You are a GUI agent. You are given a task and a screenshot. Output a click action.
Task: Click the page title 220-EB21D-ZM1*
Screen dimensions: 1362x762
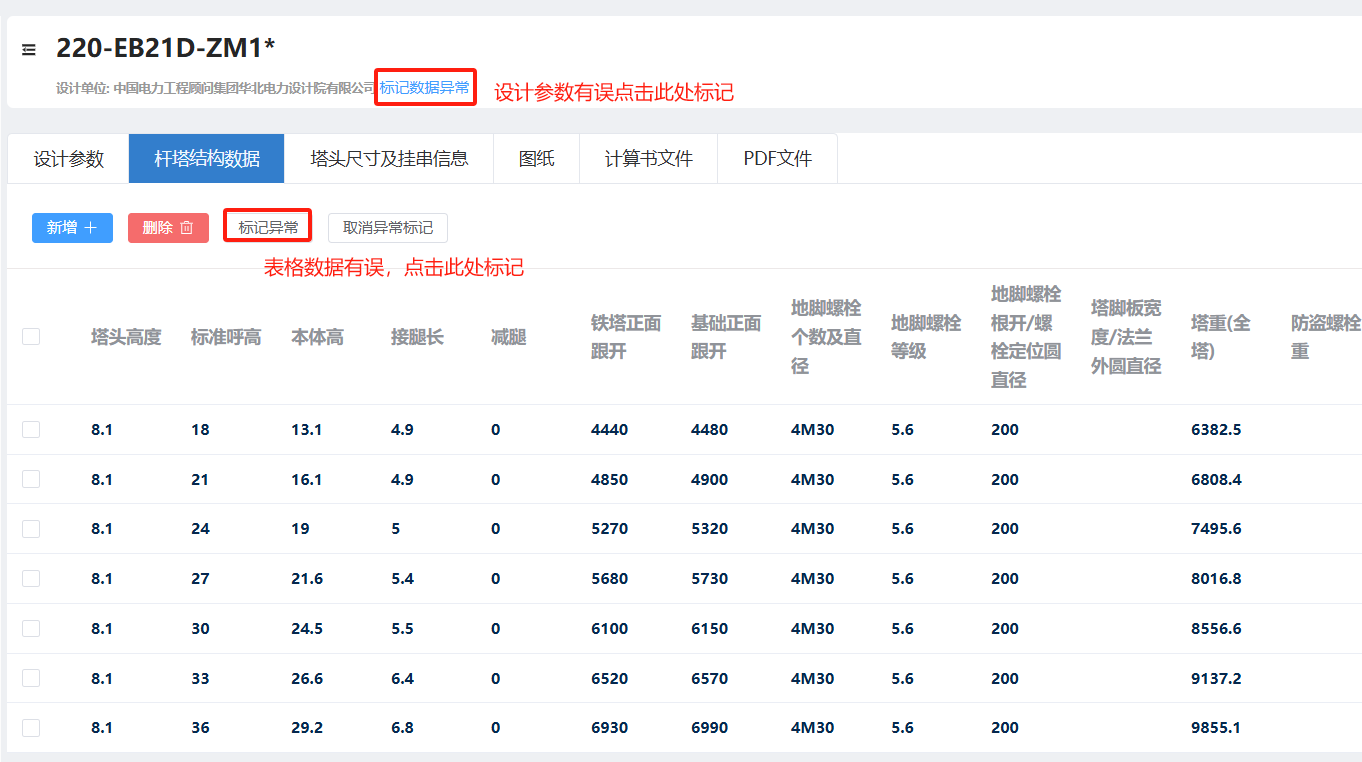point(166,47)
